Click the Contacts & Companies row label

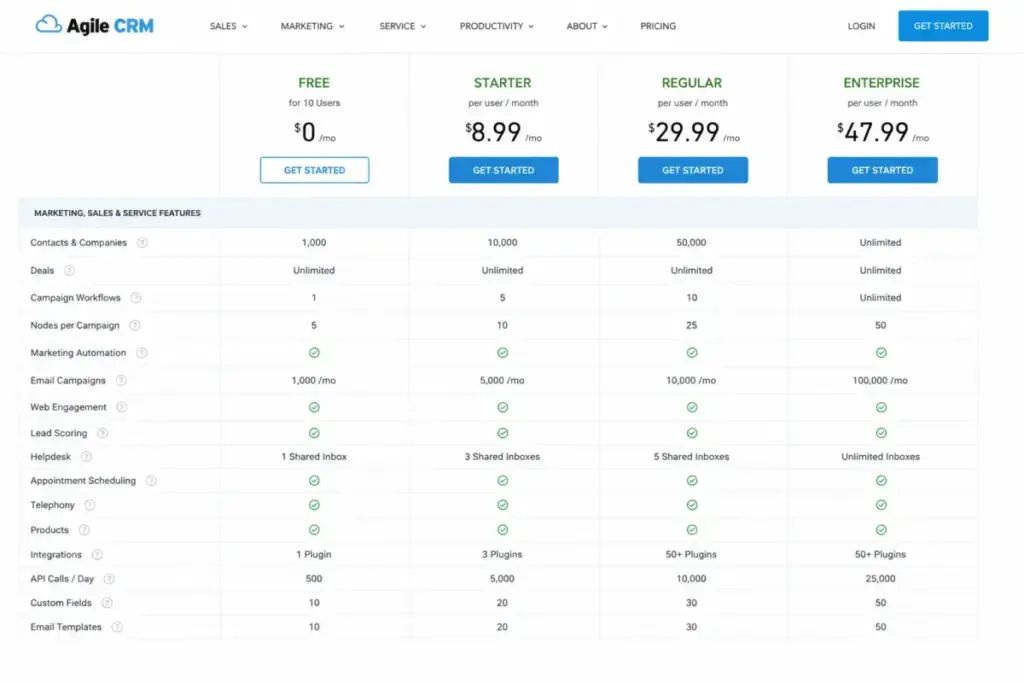78,242
